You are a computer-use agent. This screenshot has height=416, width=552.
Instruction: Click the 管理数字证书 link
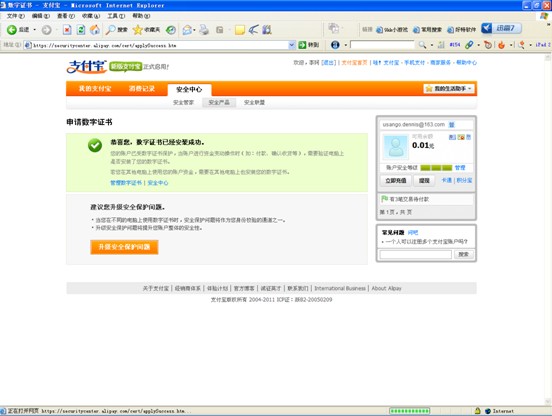126,183
